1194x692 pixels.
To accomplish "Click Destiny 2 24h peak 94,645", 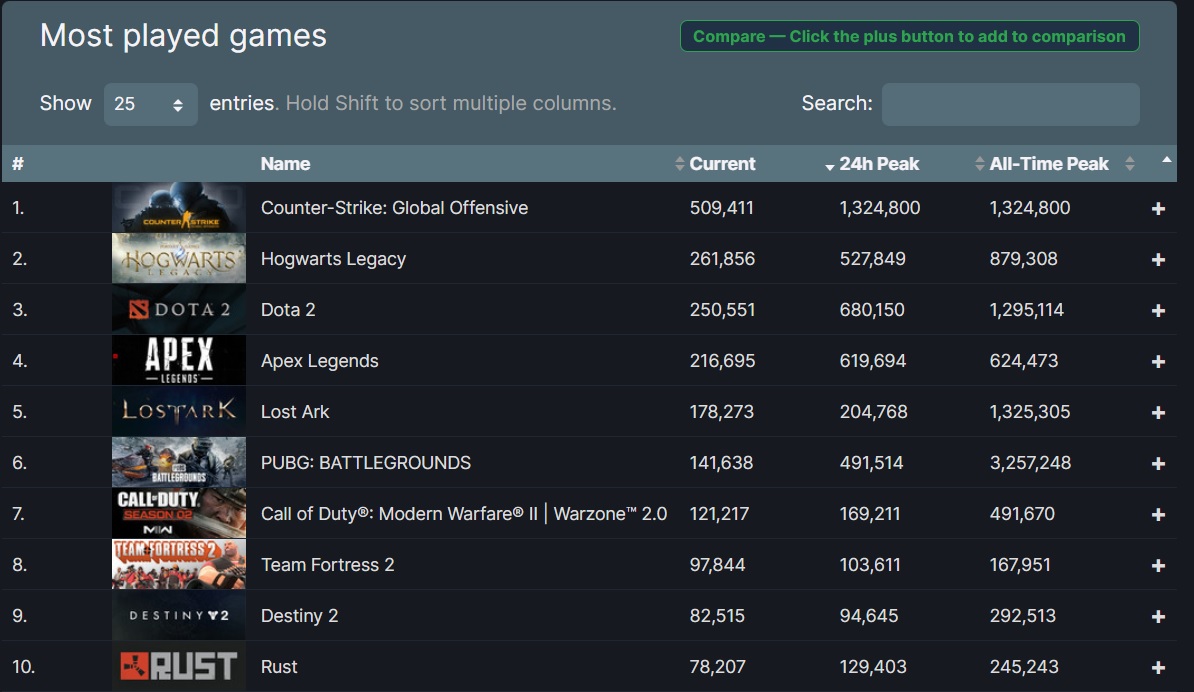I will (869, 616).
